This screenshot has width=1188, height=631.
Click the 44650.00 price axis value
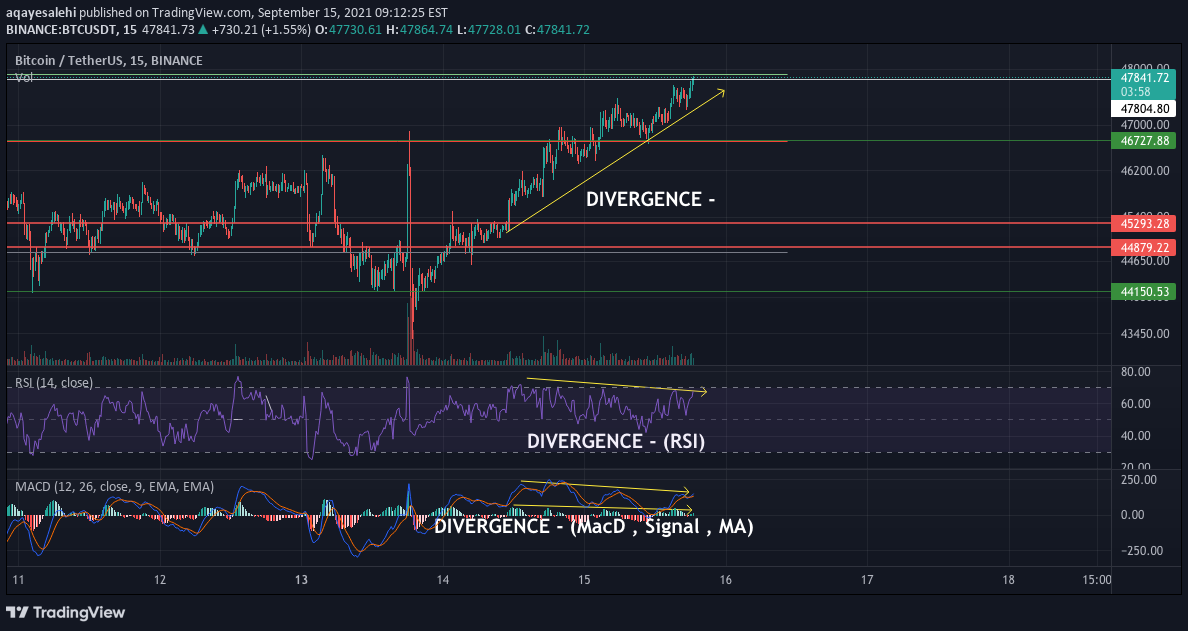(1145, 261)
